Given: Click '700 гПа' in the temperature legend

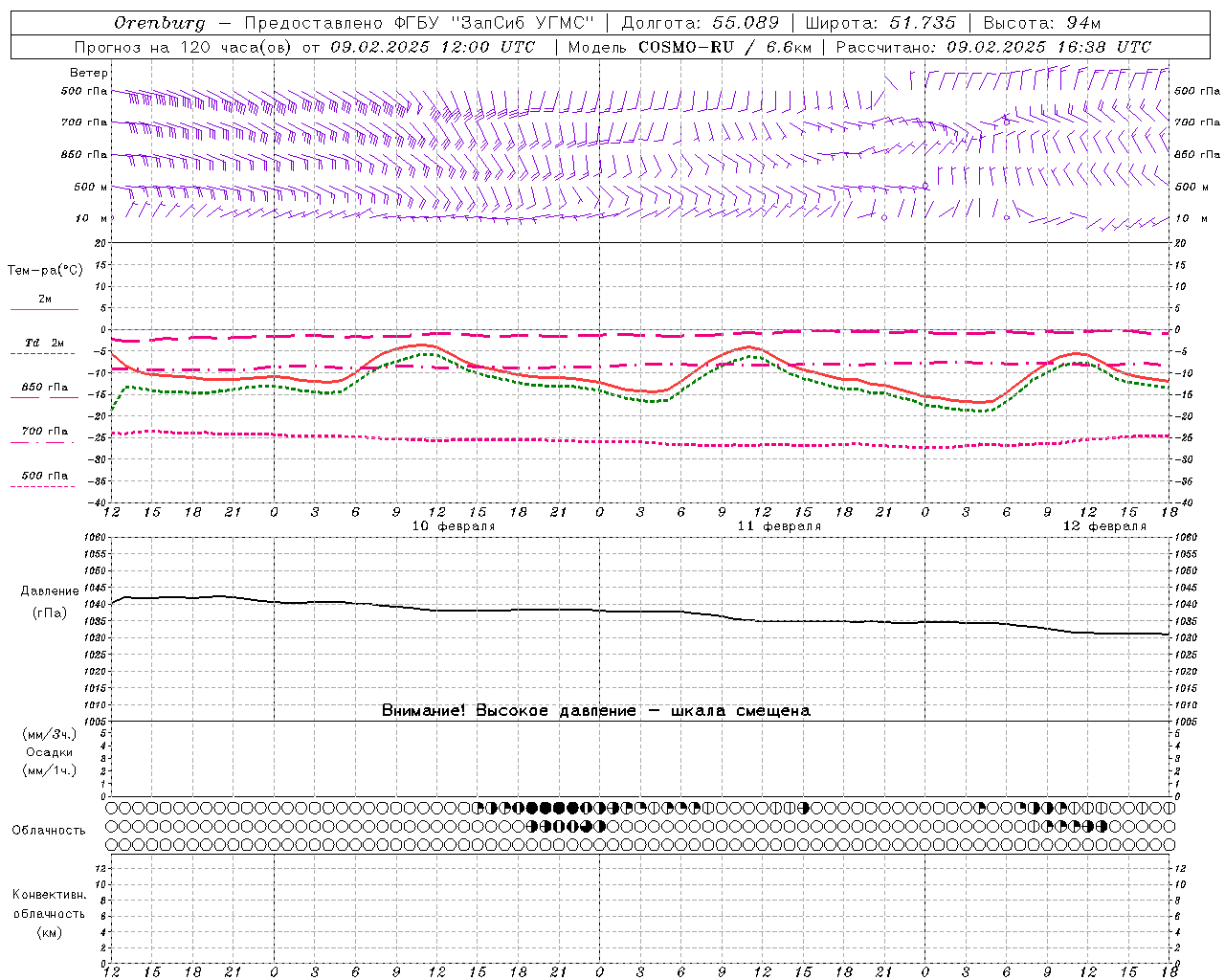Looking at the screenshot, I should tap(45, 432).
